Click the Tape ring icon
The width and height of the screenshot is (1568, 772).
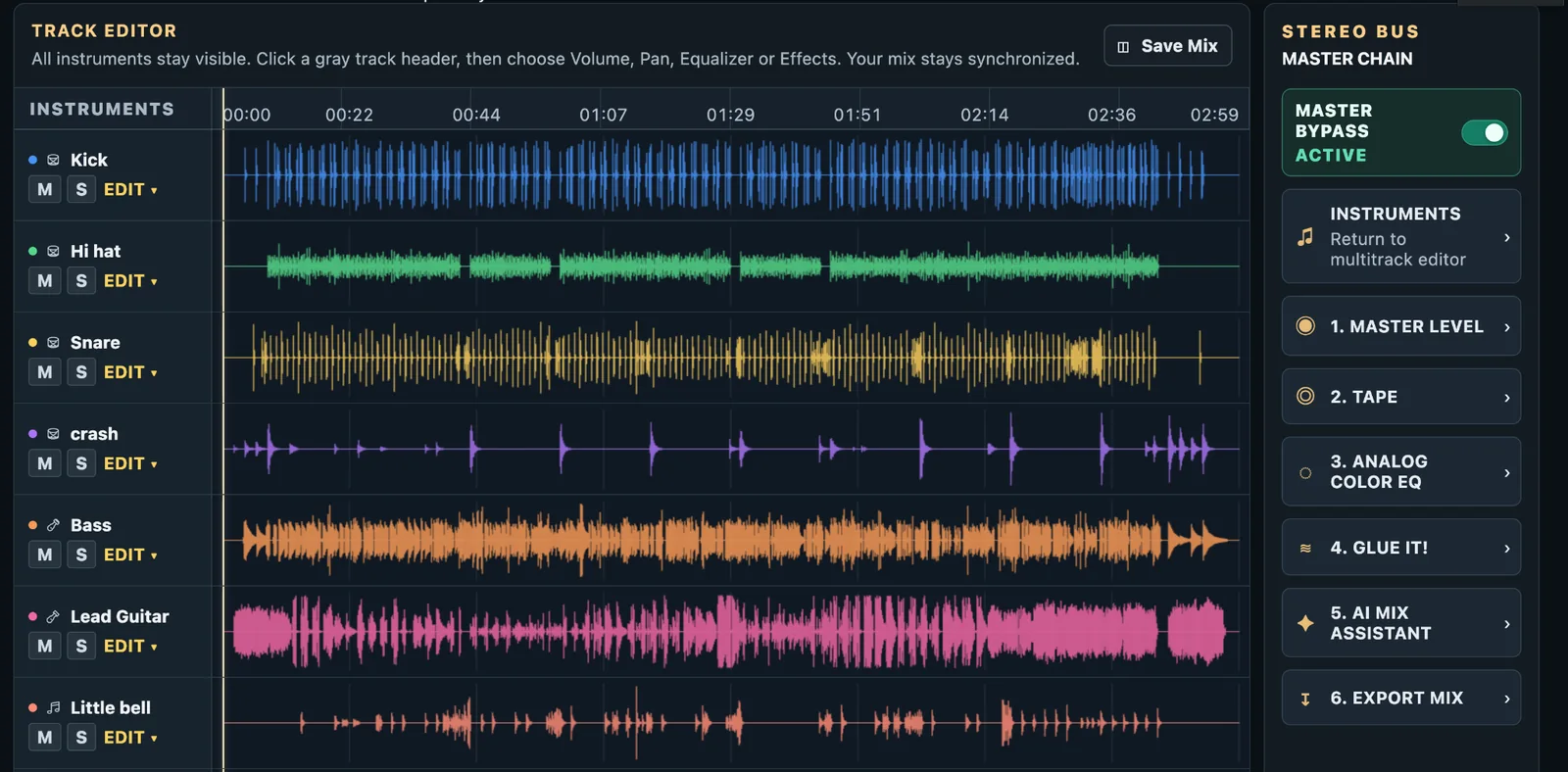1305,396
